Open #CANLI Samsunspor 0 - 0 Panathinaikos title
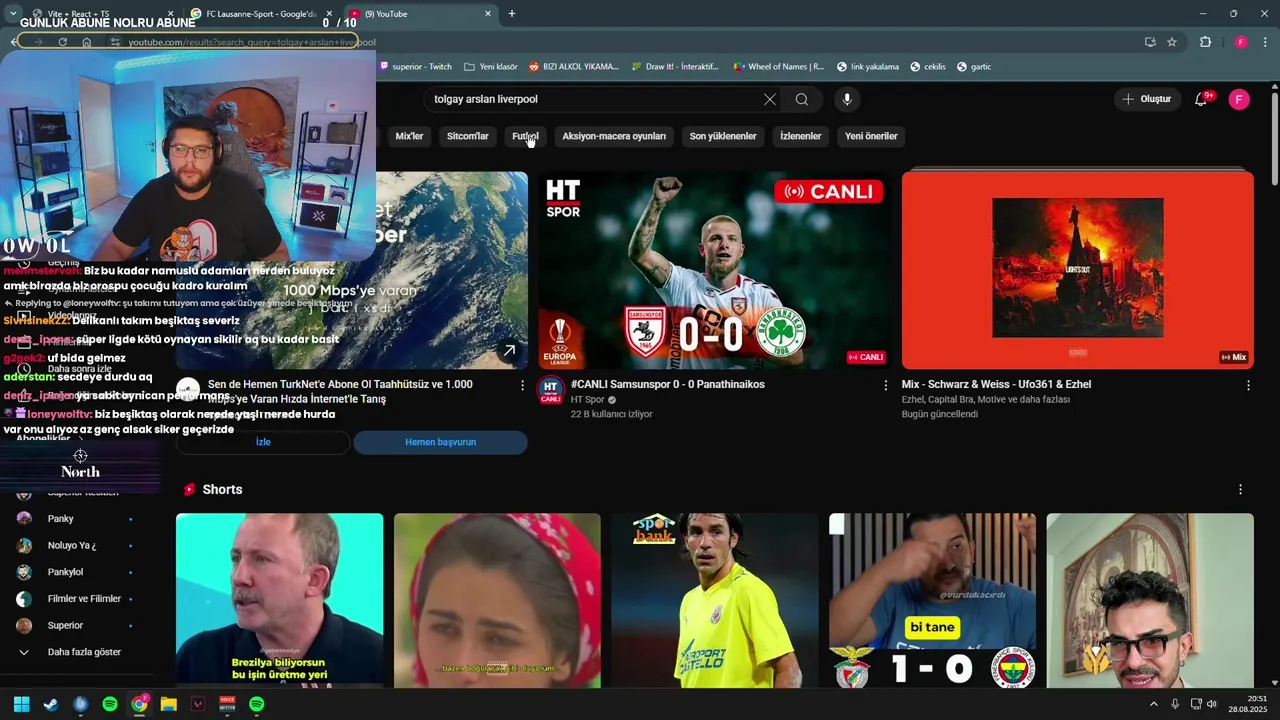Image resolution: width=1280 pixels, height=720 pixels. [668, 384]
